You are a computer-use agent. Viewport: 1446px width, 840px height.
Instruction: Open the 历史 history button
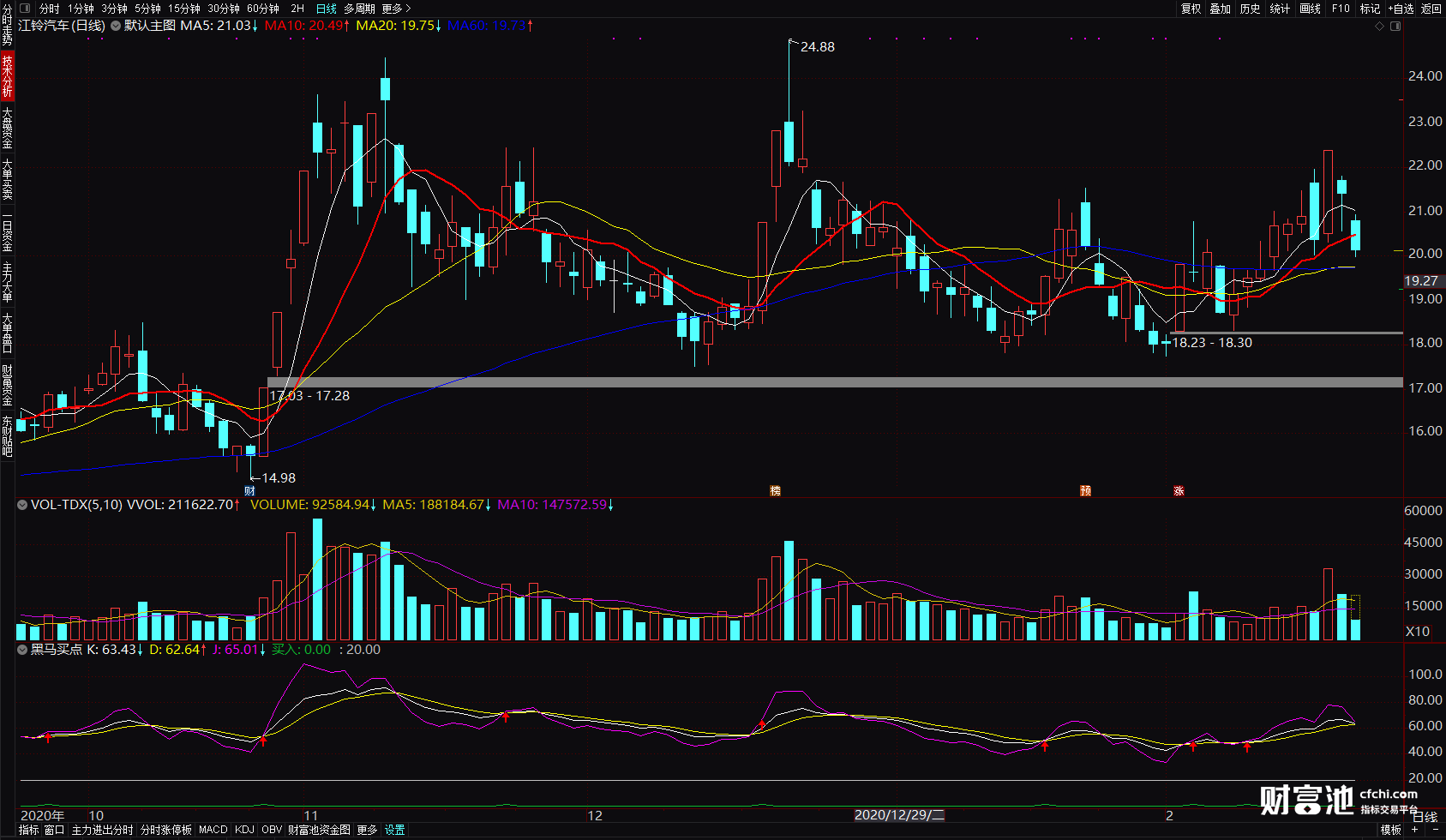[1251, 9]
